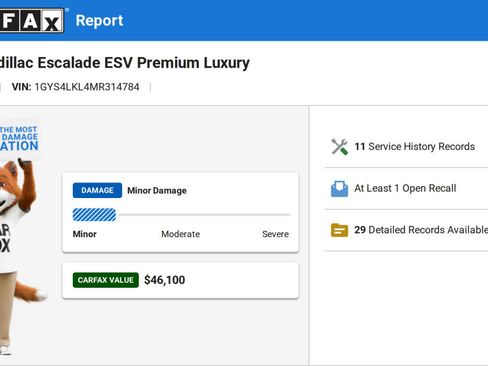Click the green CARFAX VALUE badge
This screenshot has width=488, height=366.
pyautogui.click(x=106, y=280)
